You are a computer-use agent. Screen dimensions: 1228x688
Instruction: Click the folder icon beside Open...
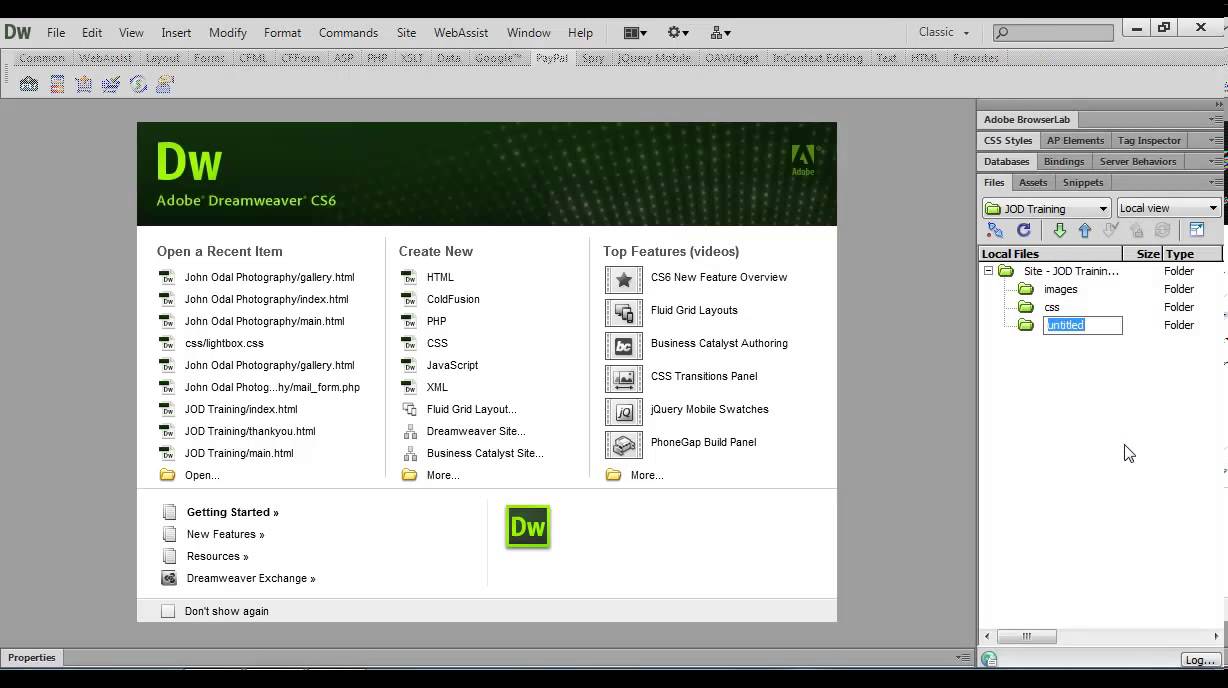[x=168, y=475]
